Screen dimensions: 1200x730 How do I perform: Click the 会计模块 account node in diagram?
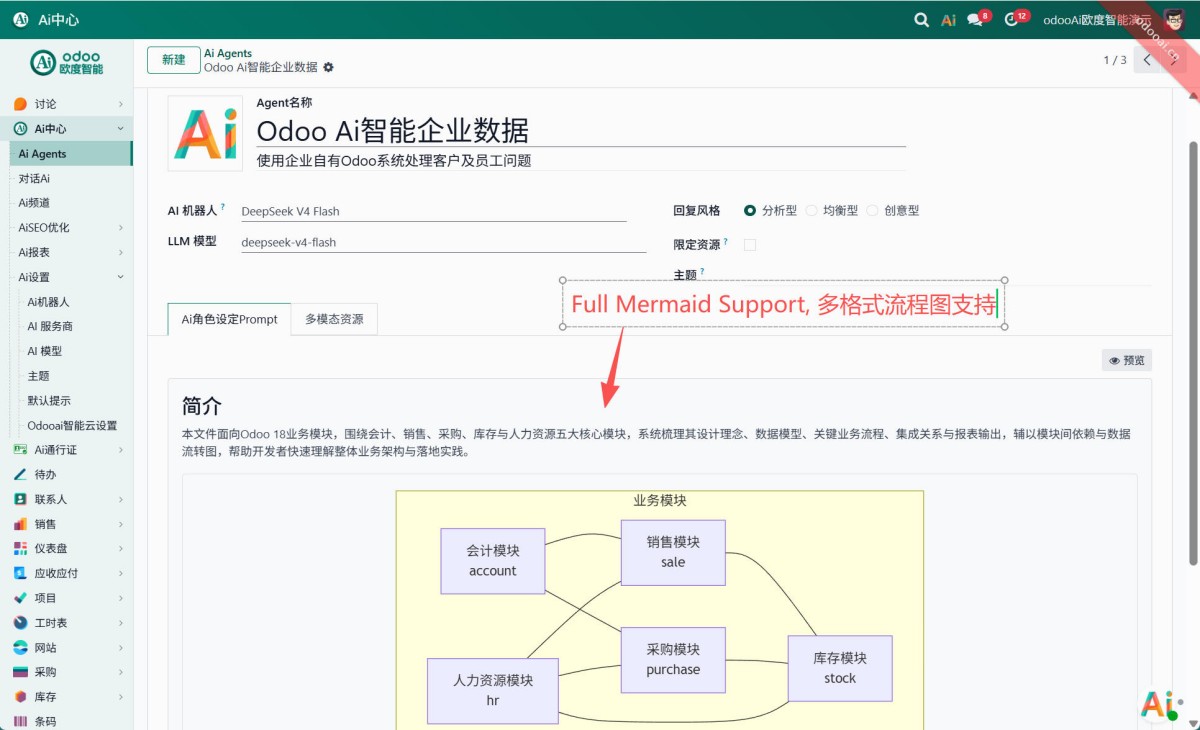coord(493,561)
